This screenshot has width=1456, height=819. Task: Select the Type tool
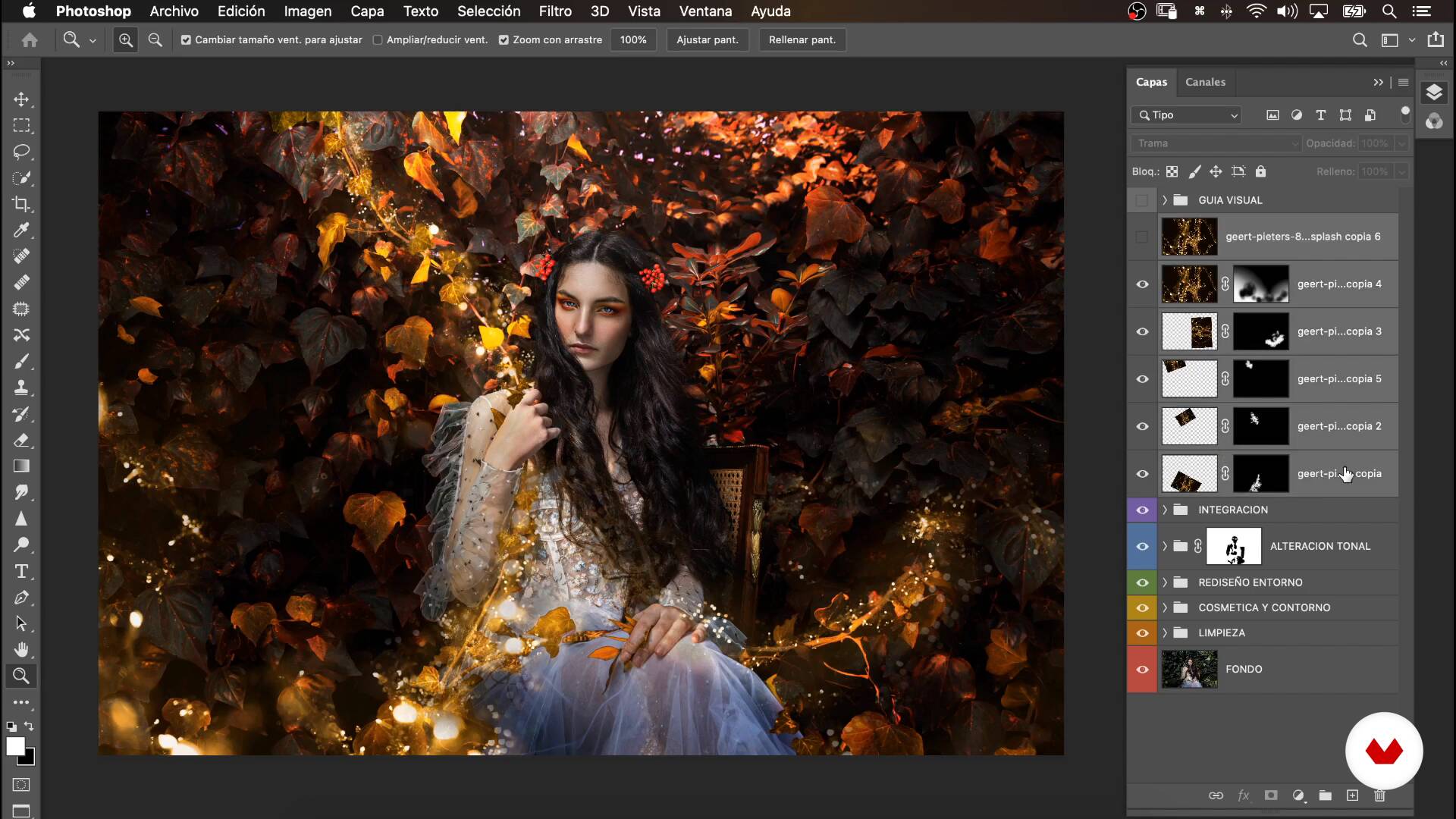click(x=21, y=571)
